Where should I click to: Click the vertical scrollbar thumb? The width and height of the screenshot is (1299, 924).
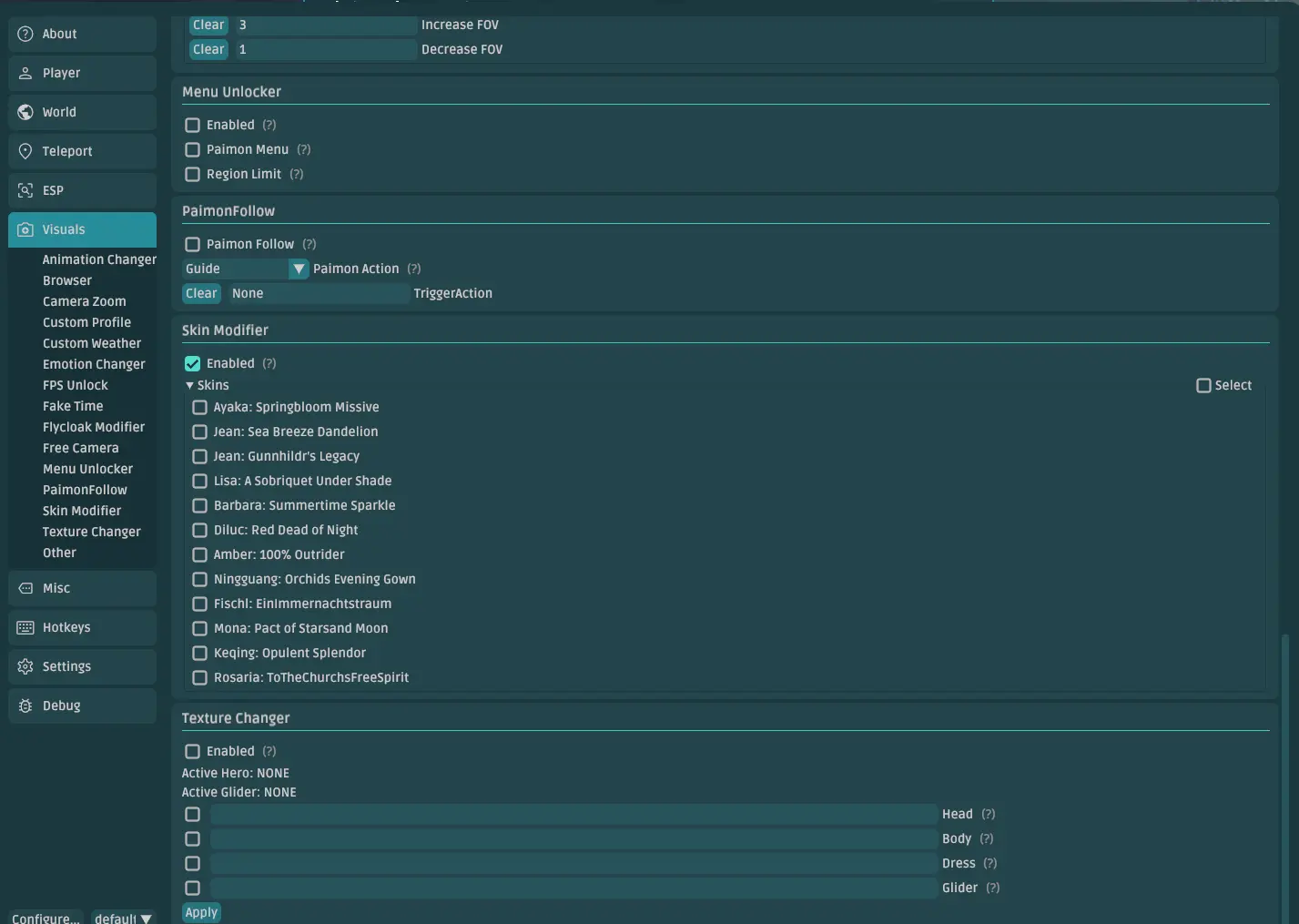(1284, 778)
